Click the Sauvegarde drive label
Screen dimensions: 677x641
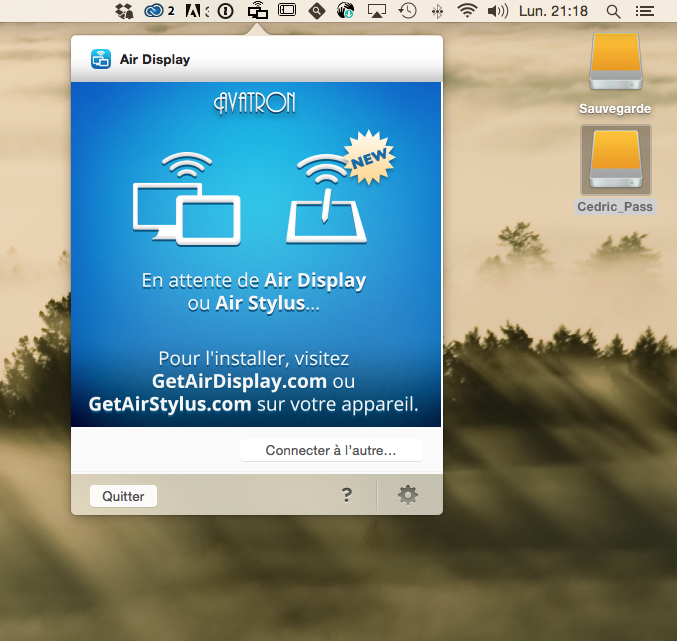click(615, 109)
